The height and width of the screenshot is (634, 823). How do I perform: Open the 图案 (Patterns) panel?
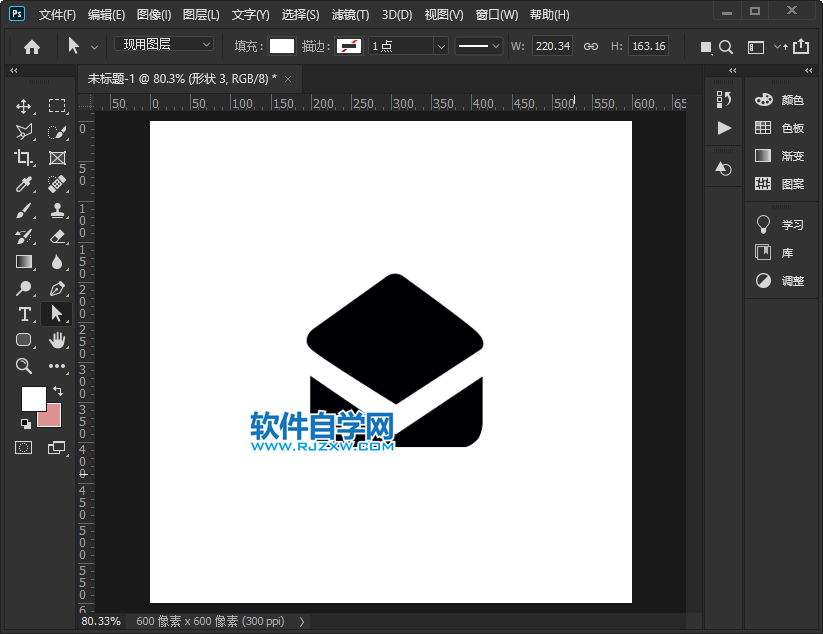point(782,183)
